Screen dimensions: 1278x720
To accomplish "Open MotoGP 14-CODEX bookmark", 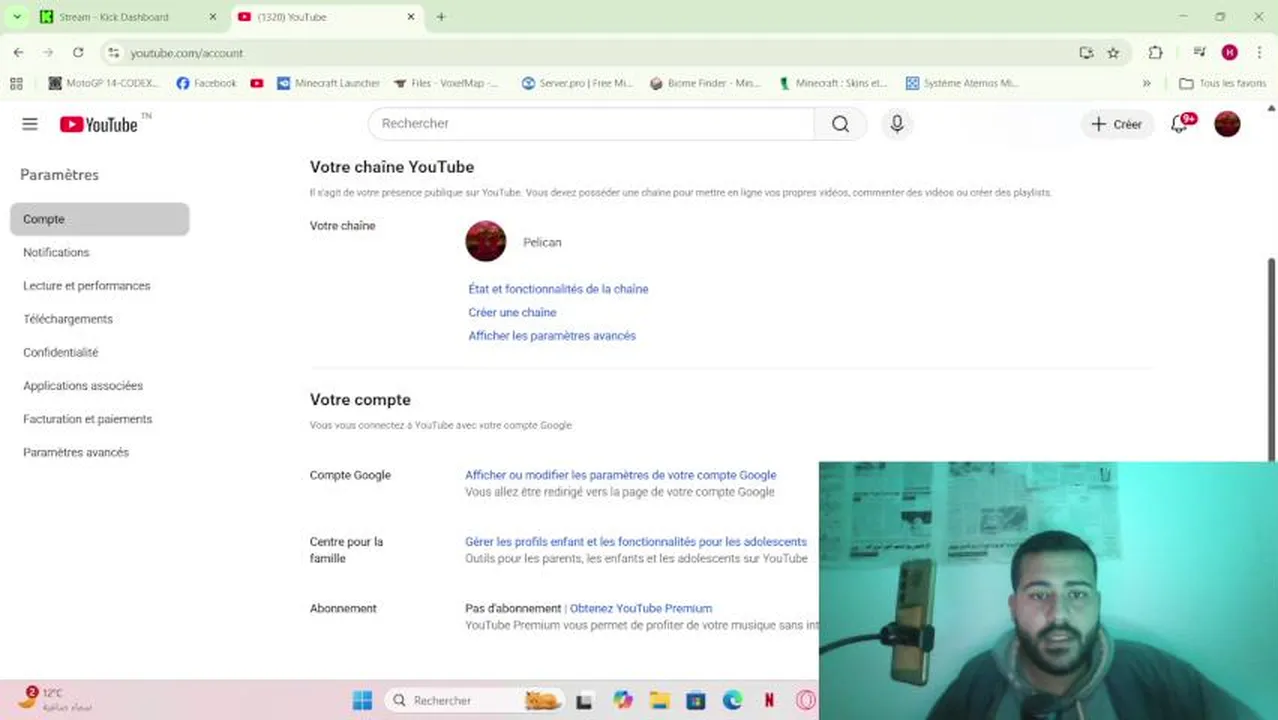I will click(103, 83).
